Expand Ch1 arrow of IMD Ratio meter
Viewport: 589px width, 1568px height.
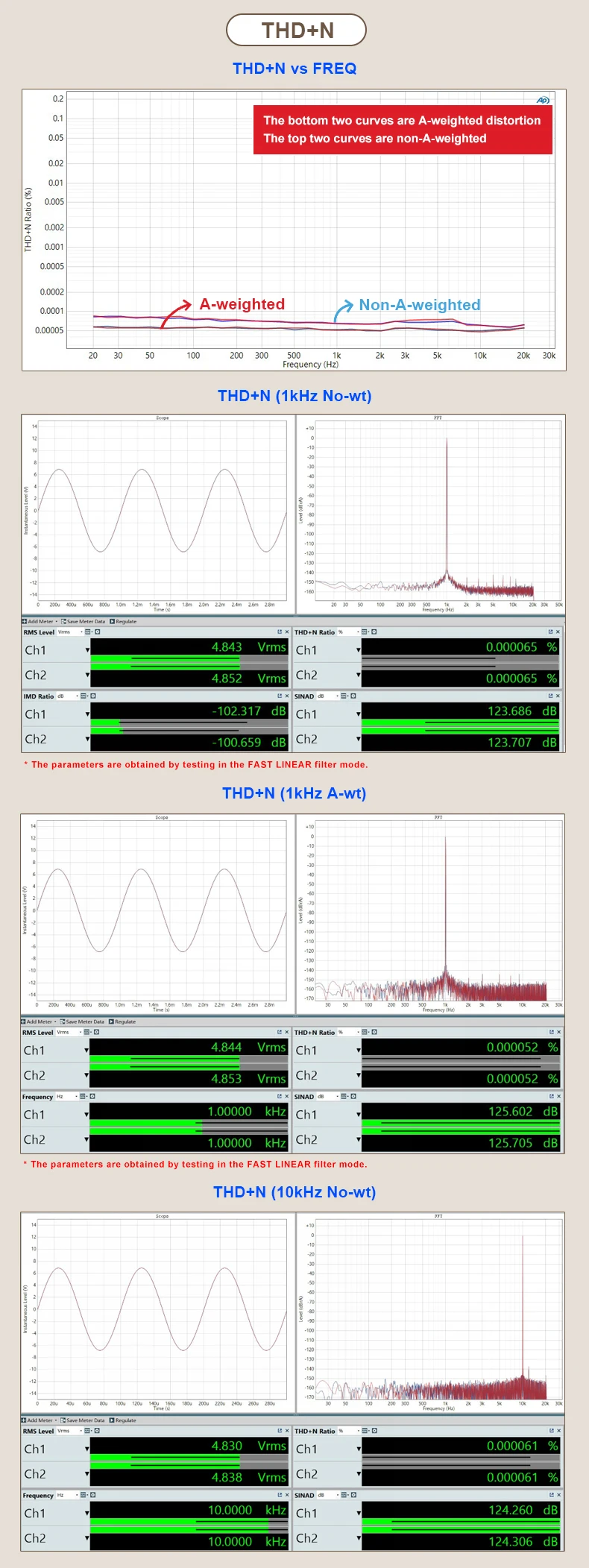(x=87, y=714)
